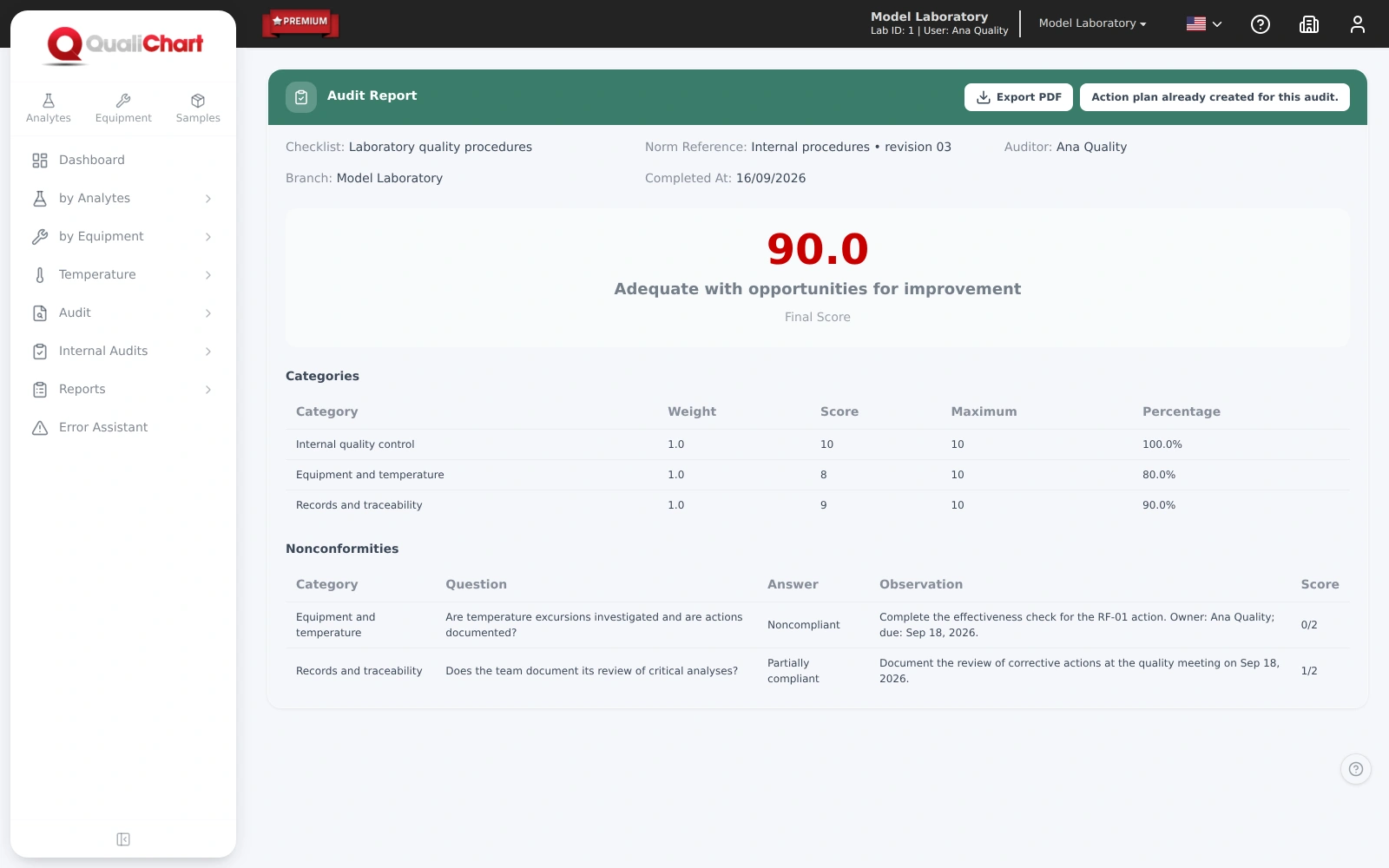Click the temperature excursions question text
1389x868 pixels.
coord(594,625)
